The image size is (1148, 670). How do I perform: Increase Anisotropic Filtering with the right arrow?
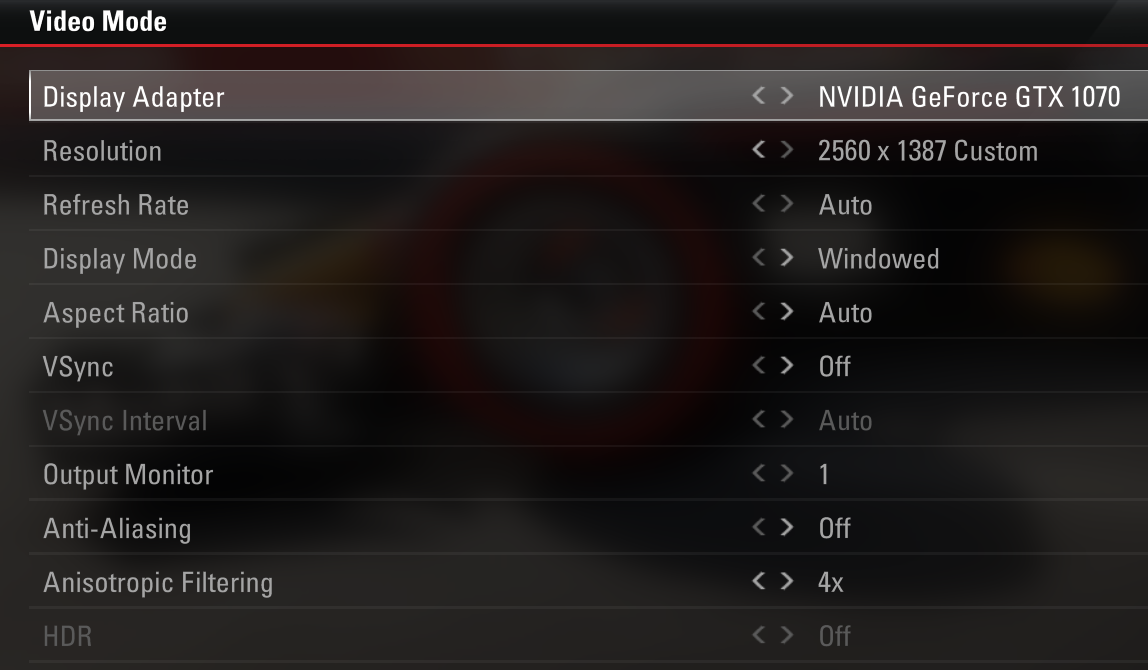coord(786,581)
